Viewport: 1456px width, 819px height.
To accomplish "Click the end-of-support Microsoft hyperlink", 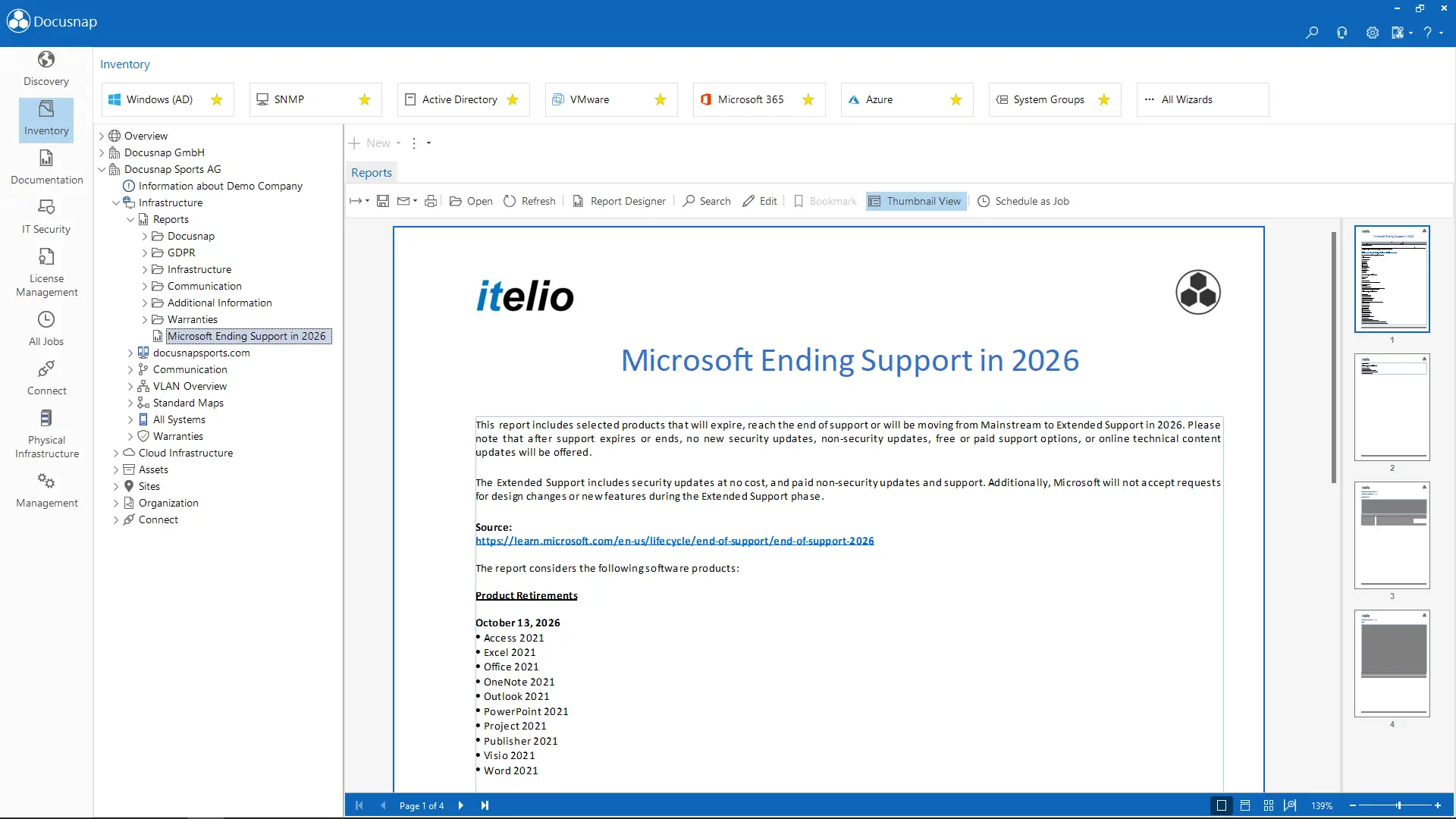I will (674, 541).
